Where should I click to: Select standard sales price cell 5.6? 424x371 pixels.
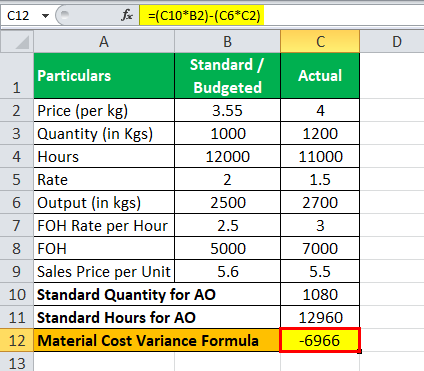click(227, 271)
